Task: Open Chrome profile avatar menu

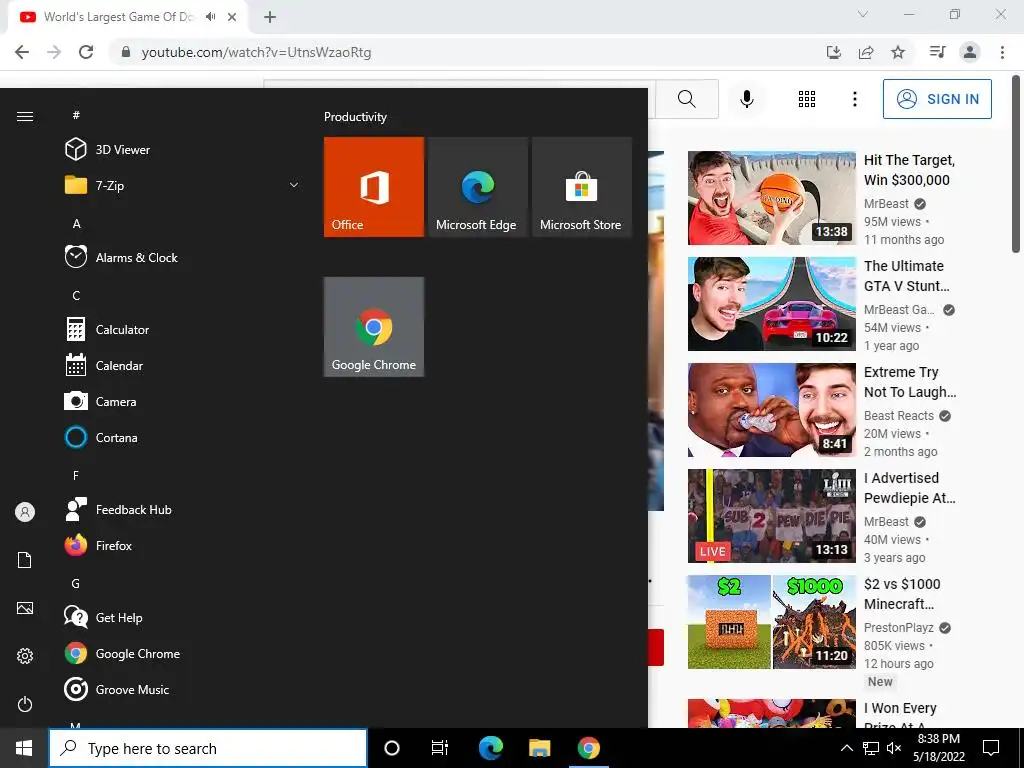Action: [x=970, y=52]
